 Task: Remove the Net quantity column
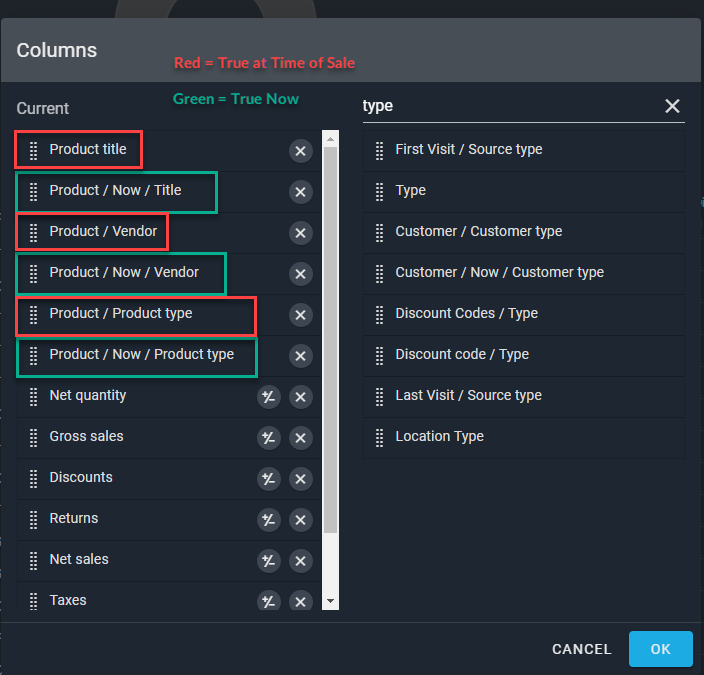coord(300,397)
